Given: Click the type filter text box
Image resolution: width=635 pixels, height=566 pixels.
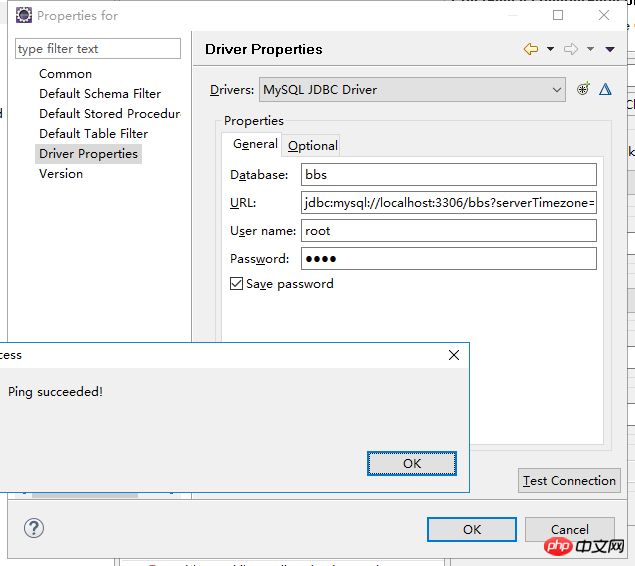Looking at the screenshot, I should [98, 49].
